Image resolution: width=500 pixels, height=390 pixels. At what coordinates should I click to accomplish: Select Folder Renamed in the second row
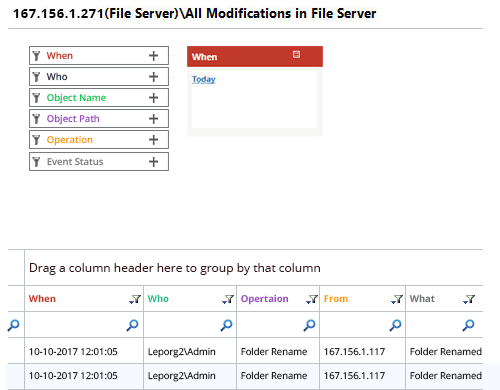click(446, 376)
